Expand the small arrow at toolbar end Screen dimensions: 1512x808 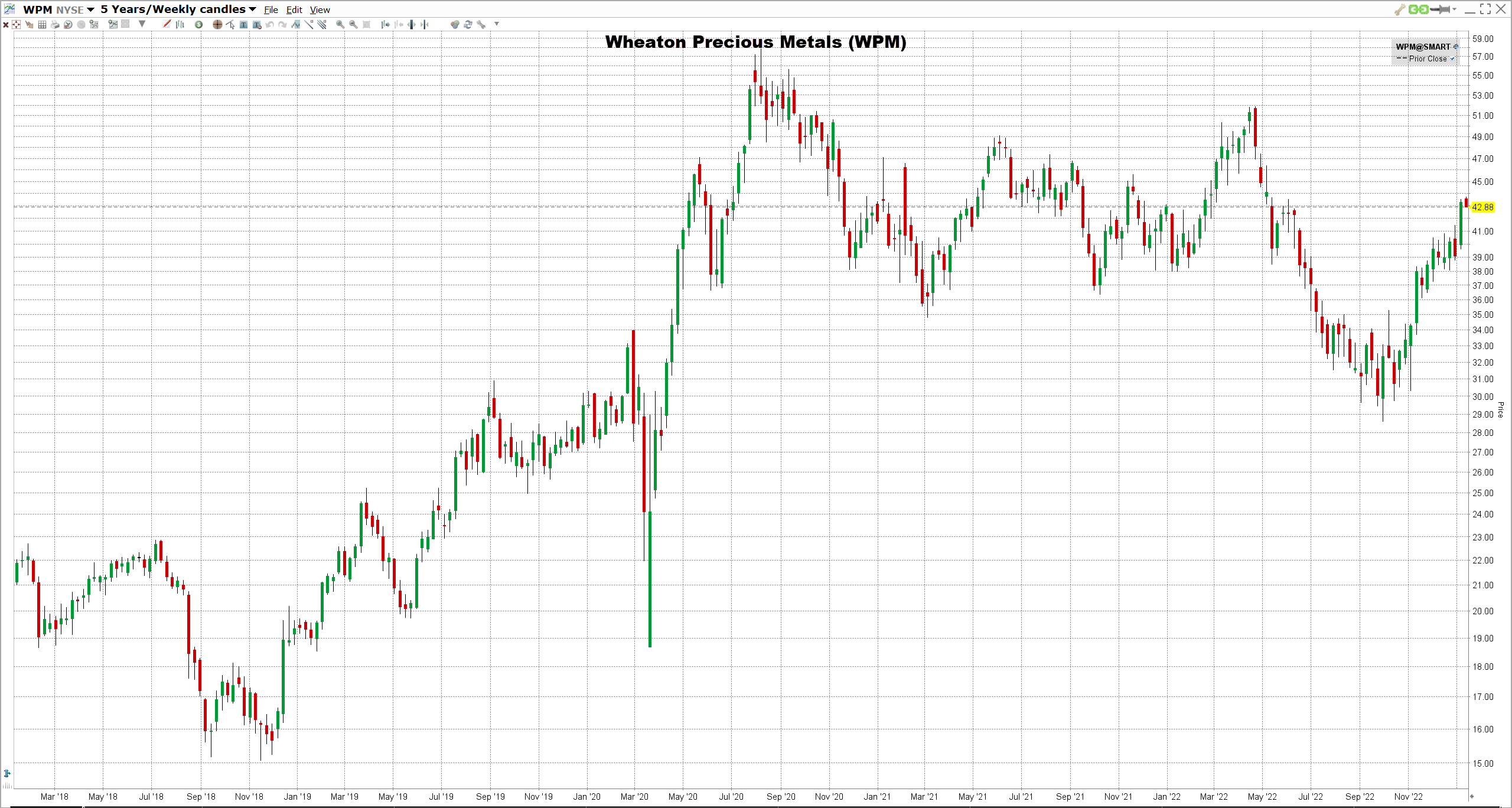[x=497, y=24]
